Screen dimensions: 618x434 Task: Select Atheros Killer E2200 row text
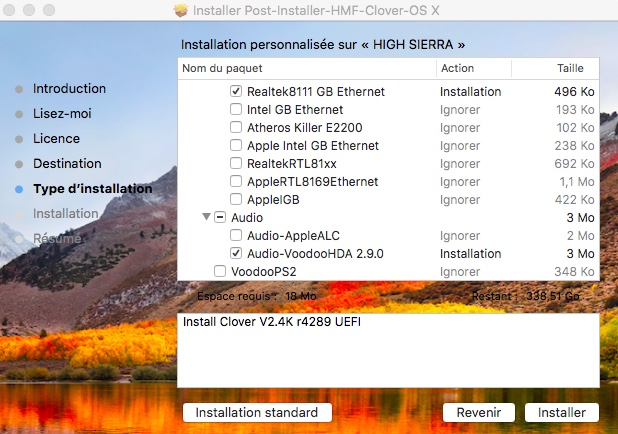(x=305, y=128)
